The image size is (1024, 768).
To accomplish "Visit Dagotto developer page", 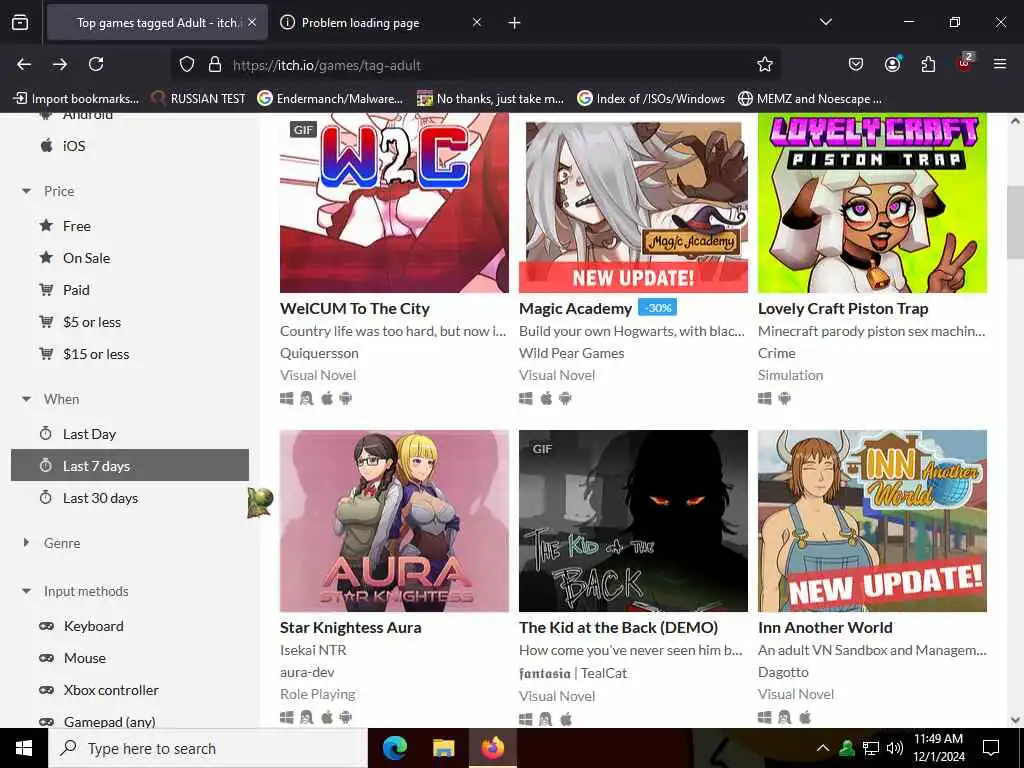I will pos(783,672).
